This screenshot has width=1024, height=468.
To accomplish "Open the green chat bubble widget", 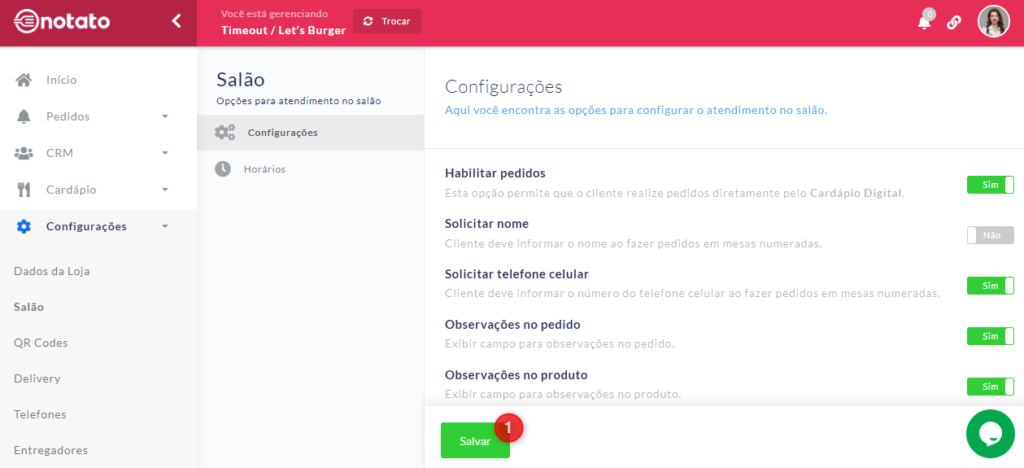I will (990, 433).
